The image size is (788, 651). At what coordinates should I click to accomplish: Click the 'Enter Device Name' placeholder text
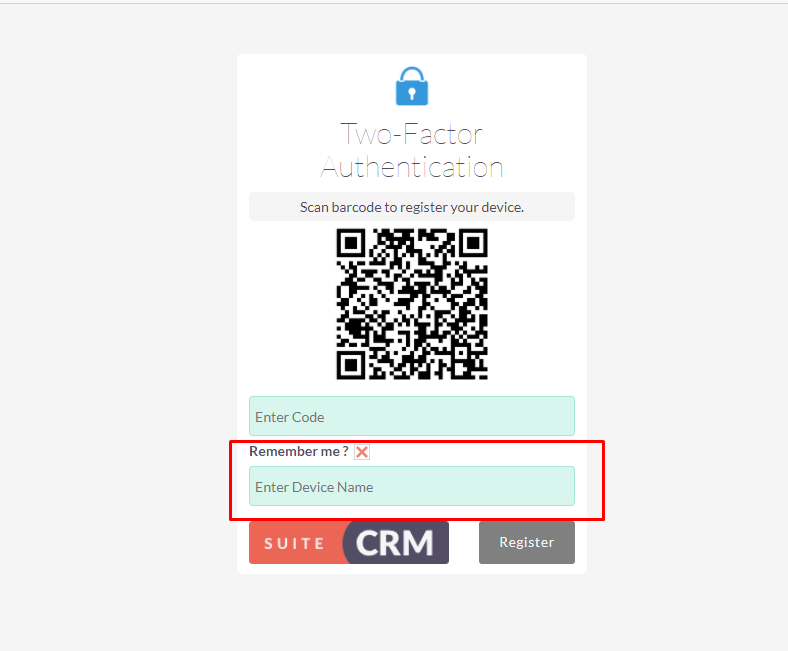pyautogui.click(x=314, y=487)
